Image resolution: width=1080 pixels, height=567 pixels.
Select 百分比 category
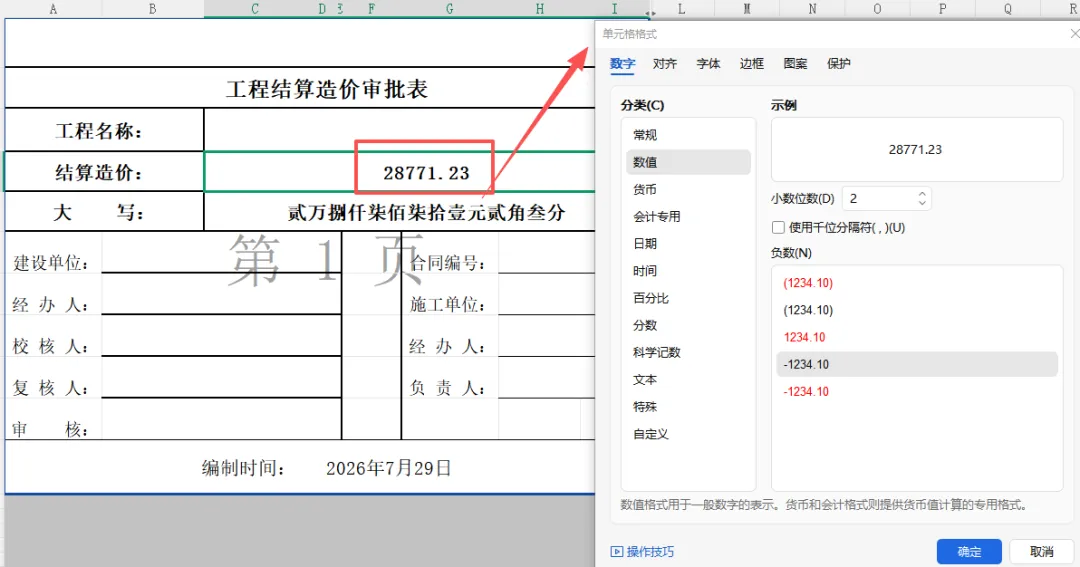pyautogui.click(x=688, y=298)
